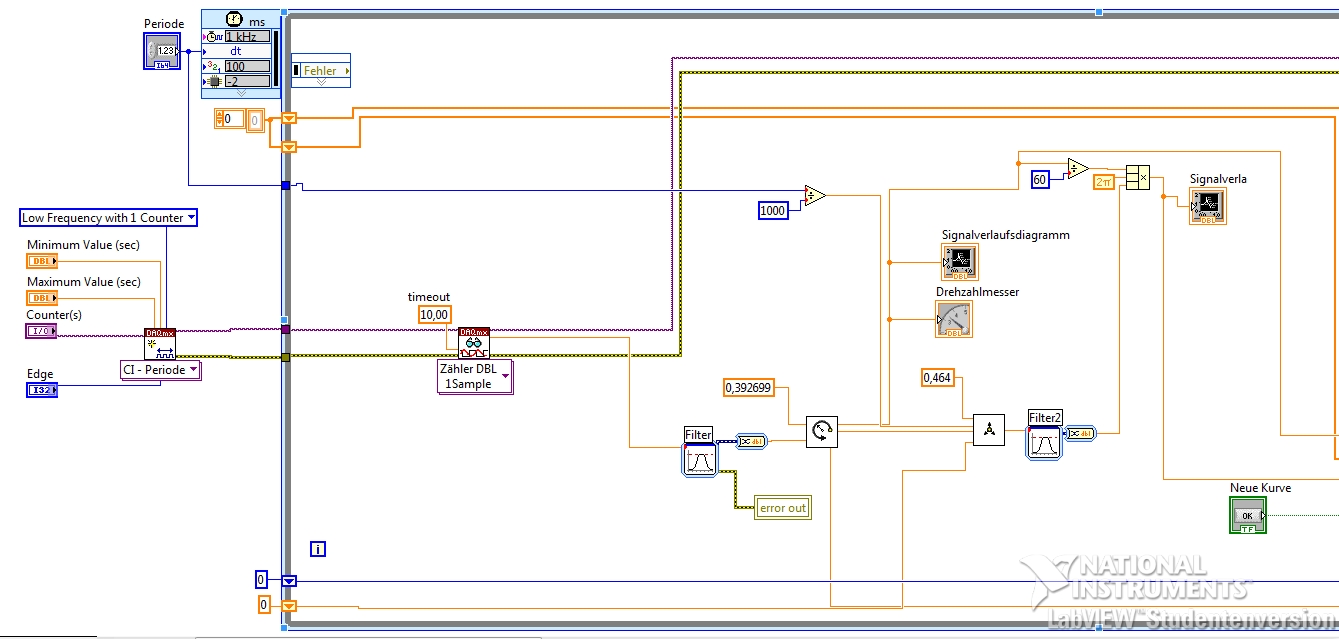The height and width of the screenshot is (639, 1339).
Task: Click the timed loop clock ms header
Action: [241, 20]
